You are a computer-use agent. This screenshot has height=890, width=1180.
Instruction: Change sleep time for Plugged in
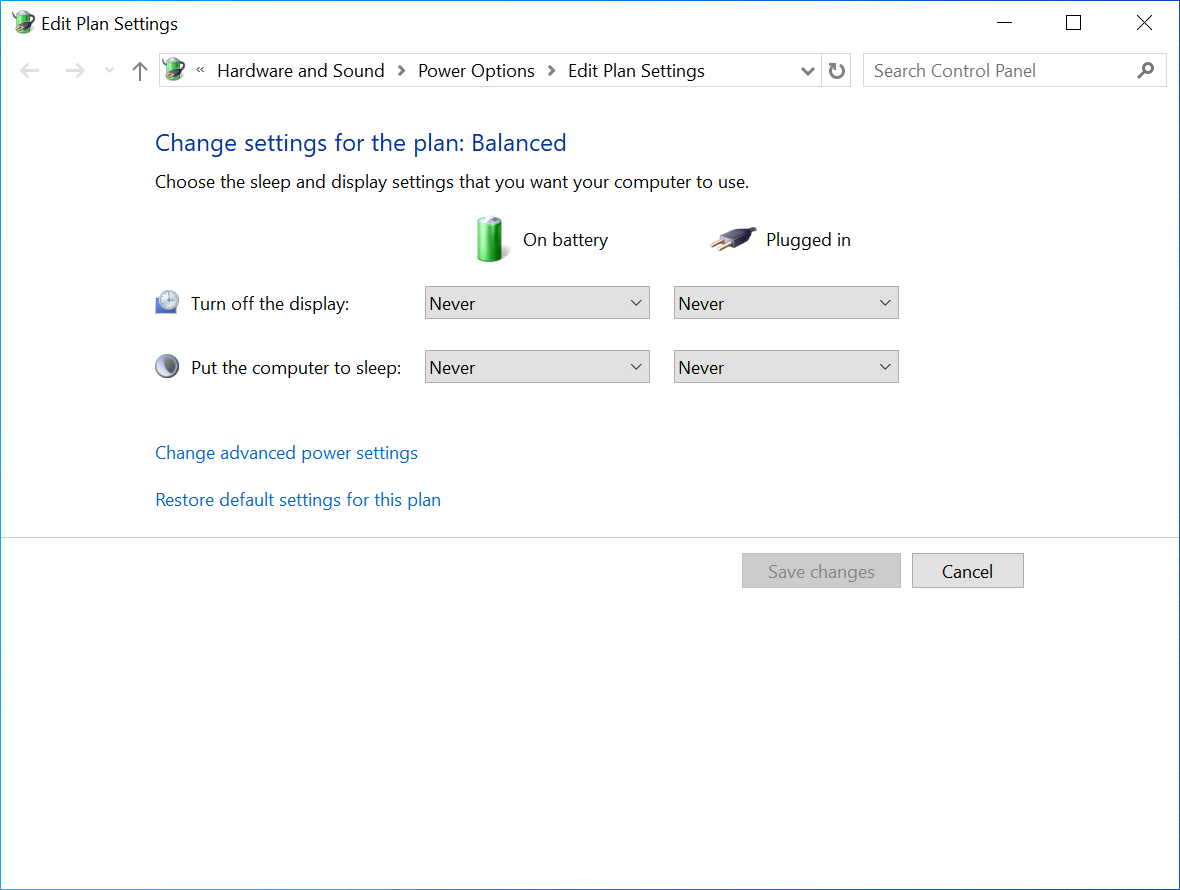pos(786,367)
